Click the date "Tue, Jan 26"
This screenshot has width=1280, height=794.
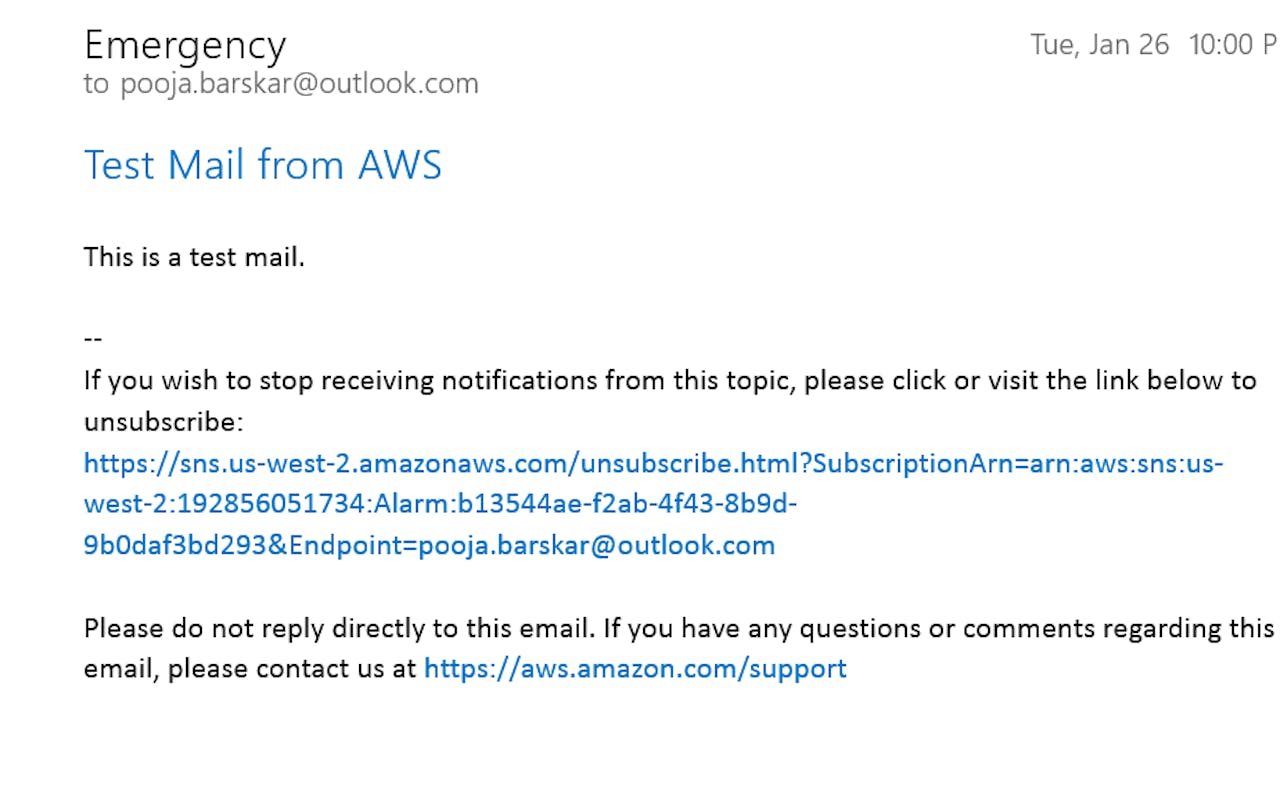click(1099, 45)
